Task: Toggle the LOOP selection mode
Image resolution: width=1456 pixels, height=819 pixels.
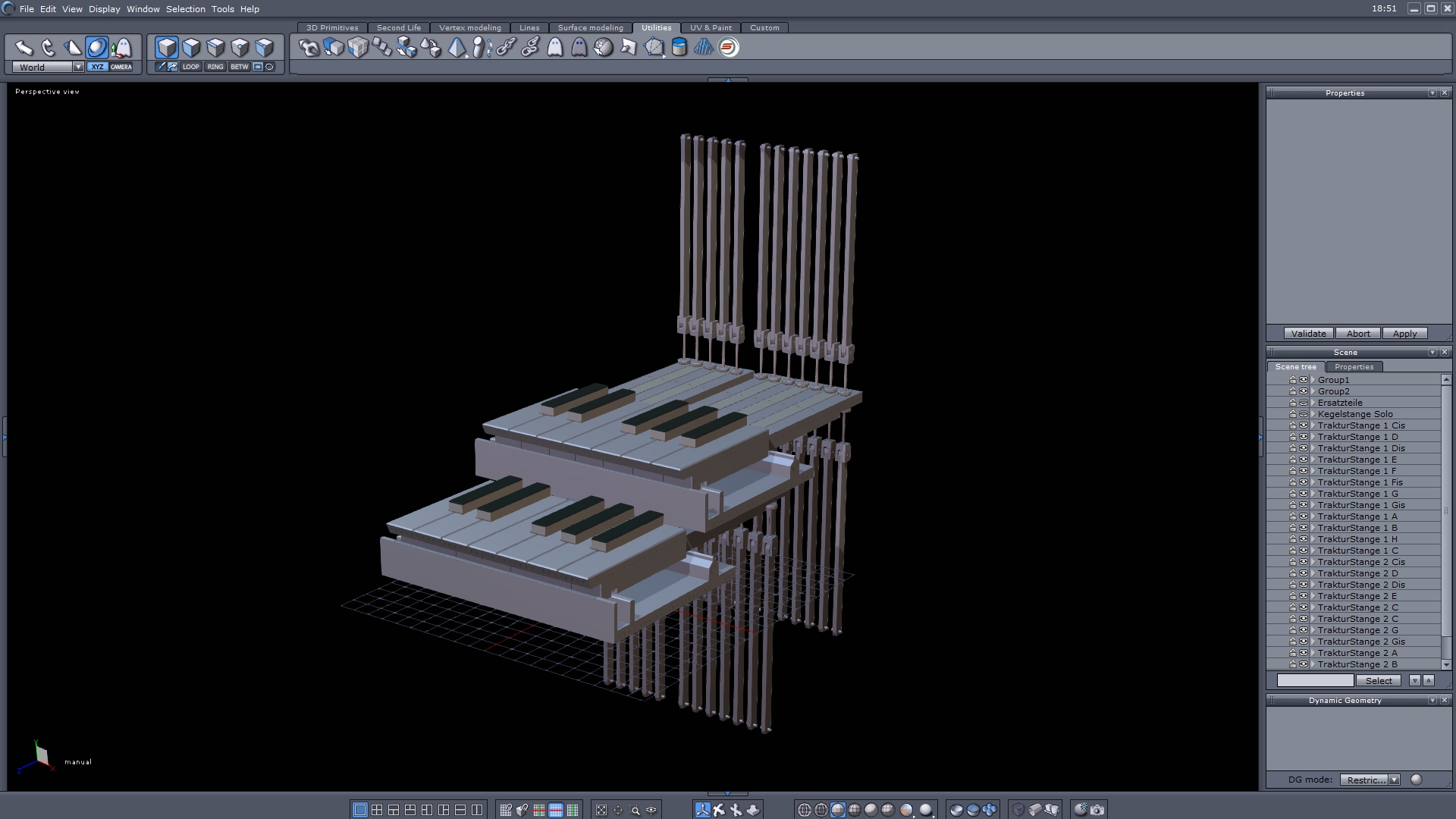Action: (190, 67)
